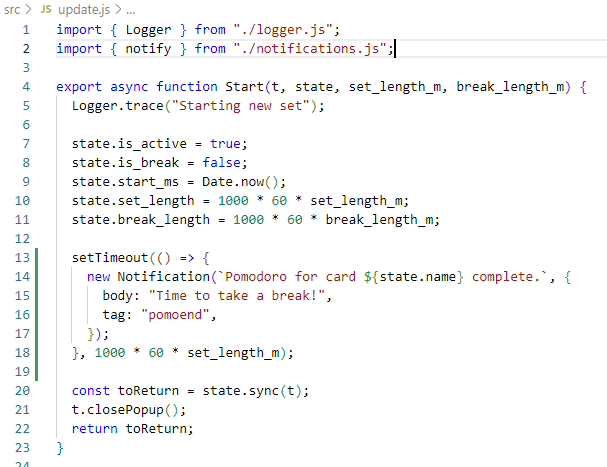The width and height of the screenshot is (607, 467).
Task: Click the "./logger.js" import path
Action: coord(283,30)
